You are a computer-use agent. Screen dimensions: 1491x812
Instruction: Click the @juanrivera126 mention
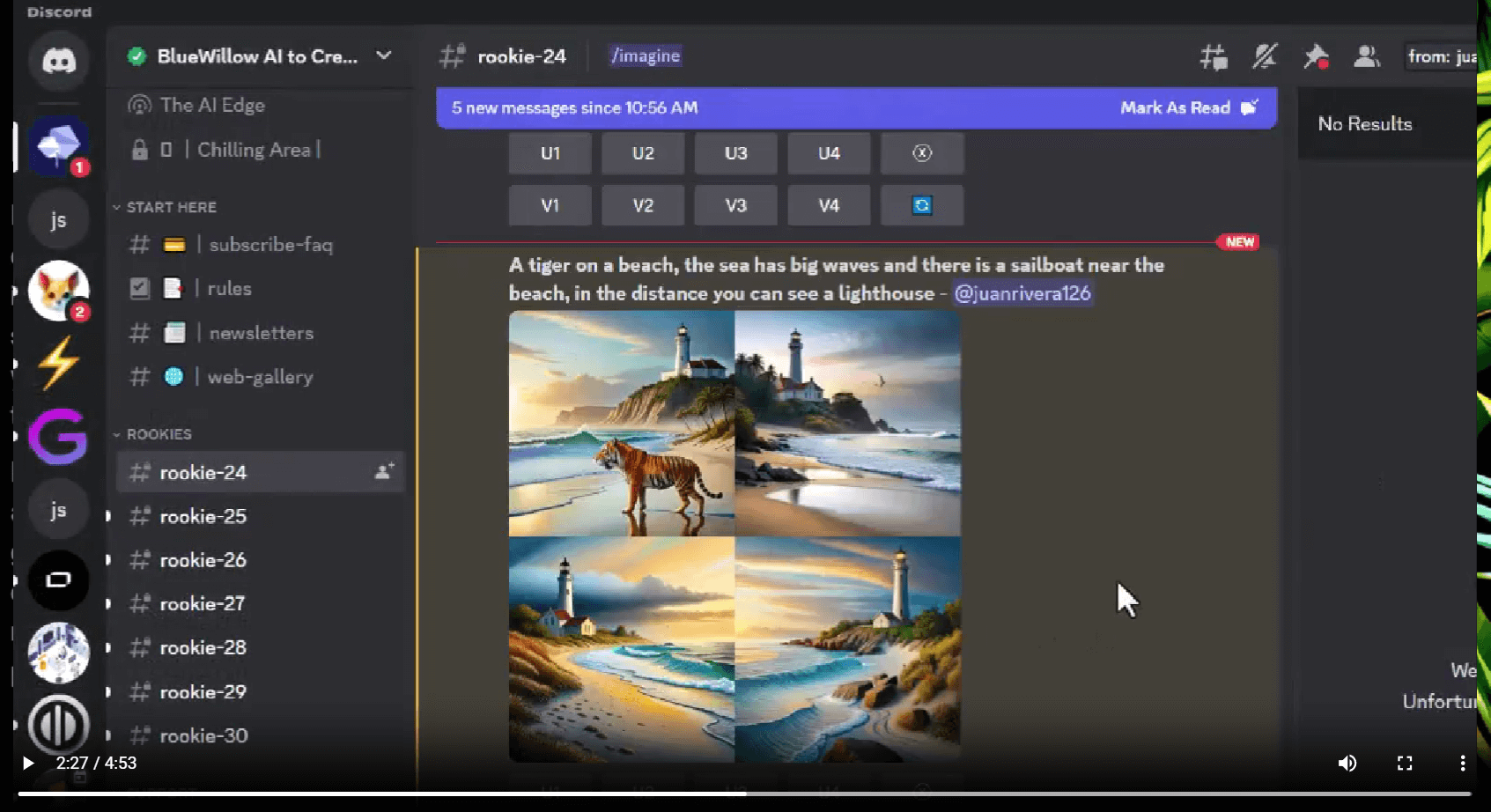coord(1022,293)
